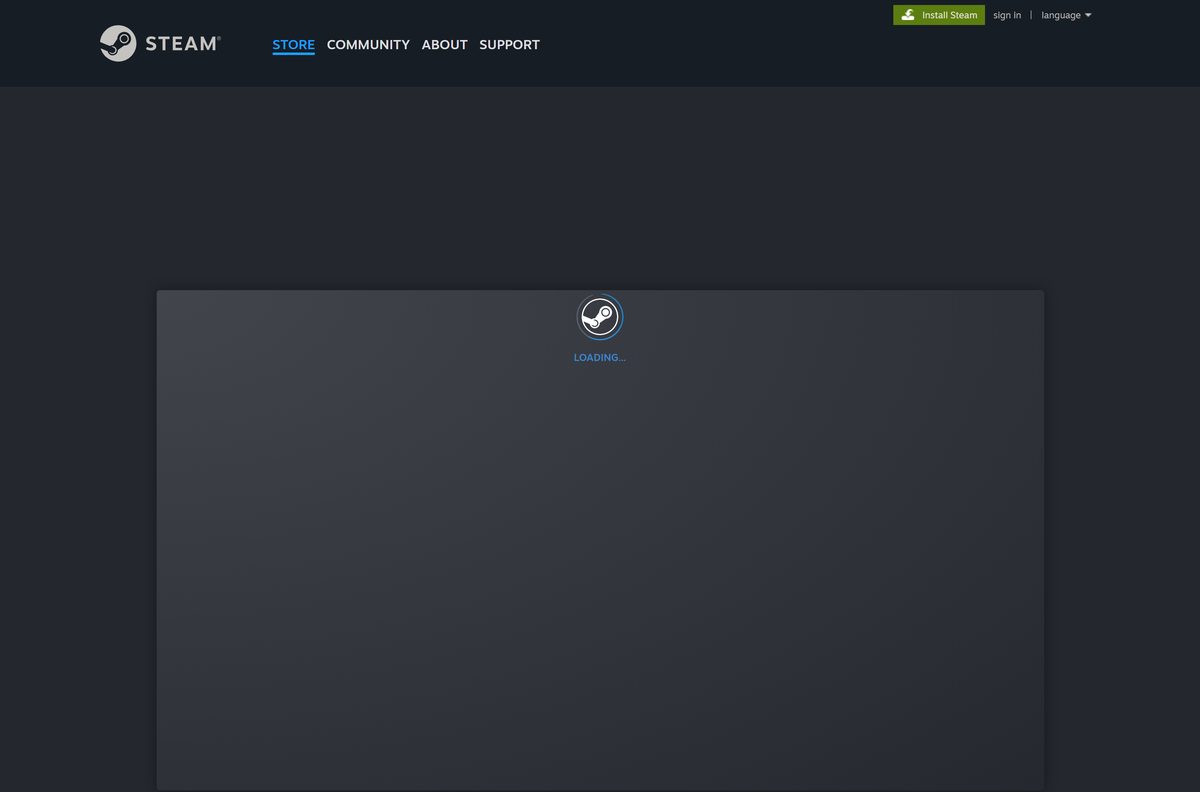Click the green Install Steam button
1200x792 pixels.
(x=939, y=15)
